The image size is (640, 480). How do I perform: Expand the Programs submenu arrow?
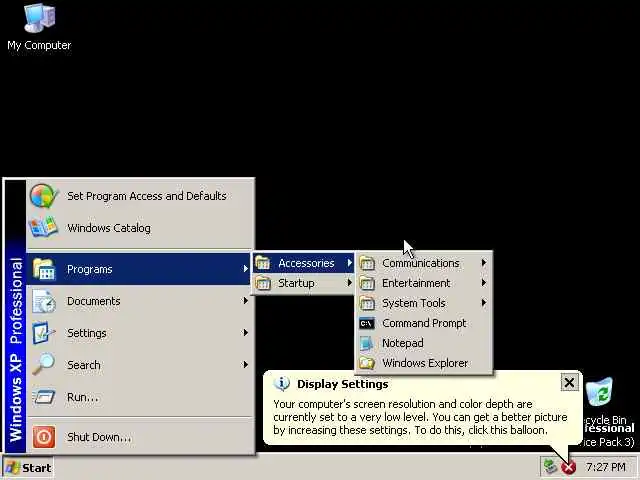[245, 269]
